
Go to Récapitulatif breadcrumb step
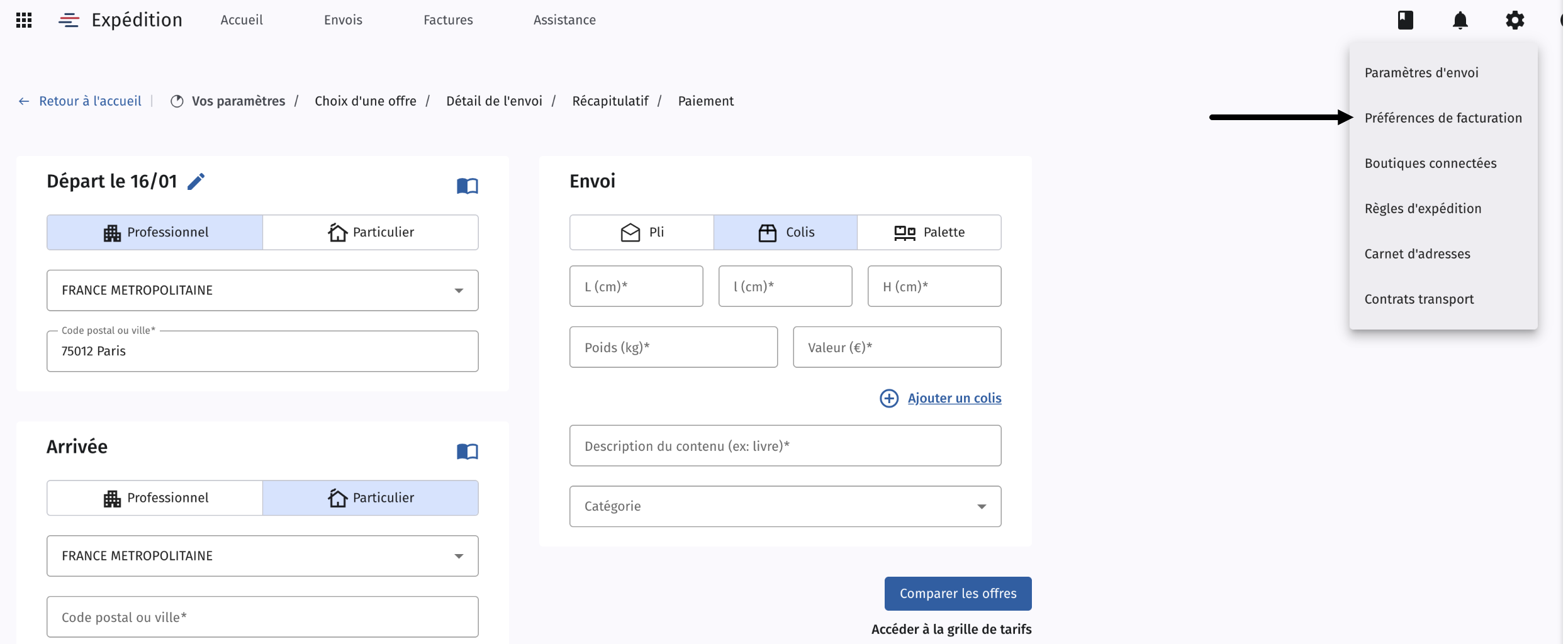click(610, 101)
